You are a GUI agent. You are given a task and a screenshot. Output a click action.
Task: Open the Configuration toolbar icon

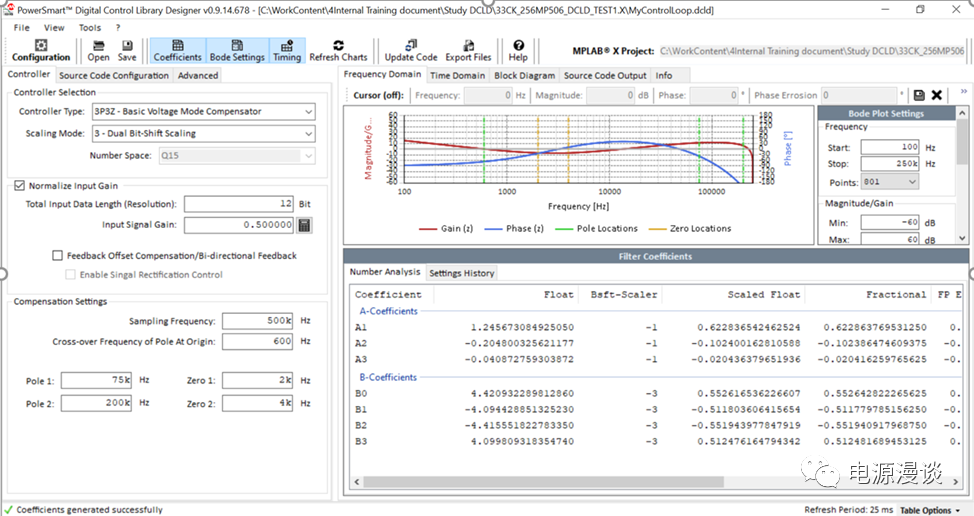pos(41,50)
